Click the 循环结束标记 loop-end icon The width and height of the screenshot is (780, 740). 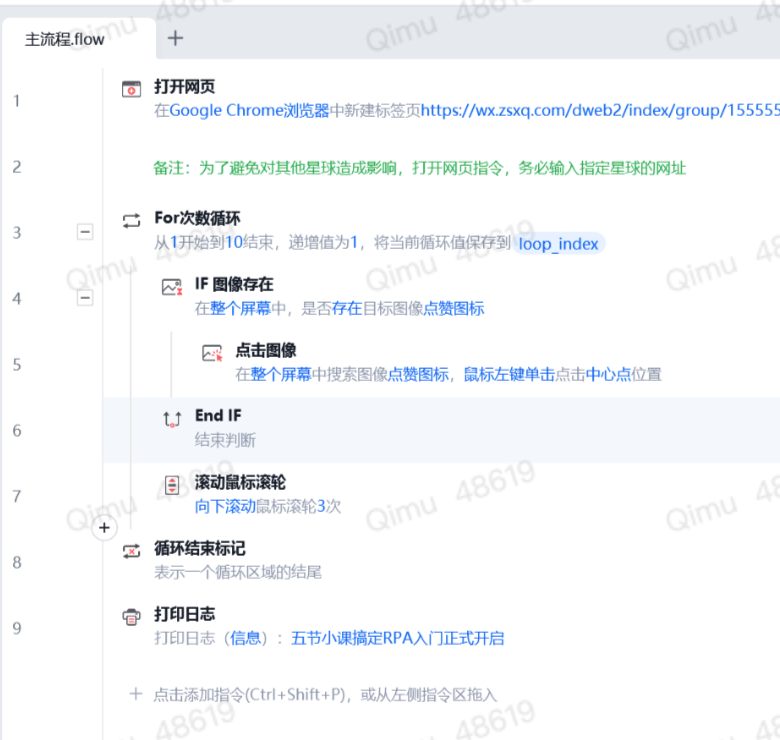tap(131, 551)
